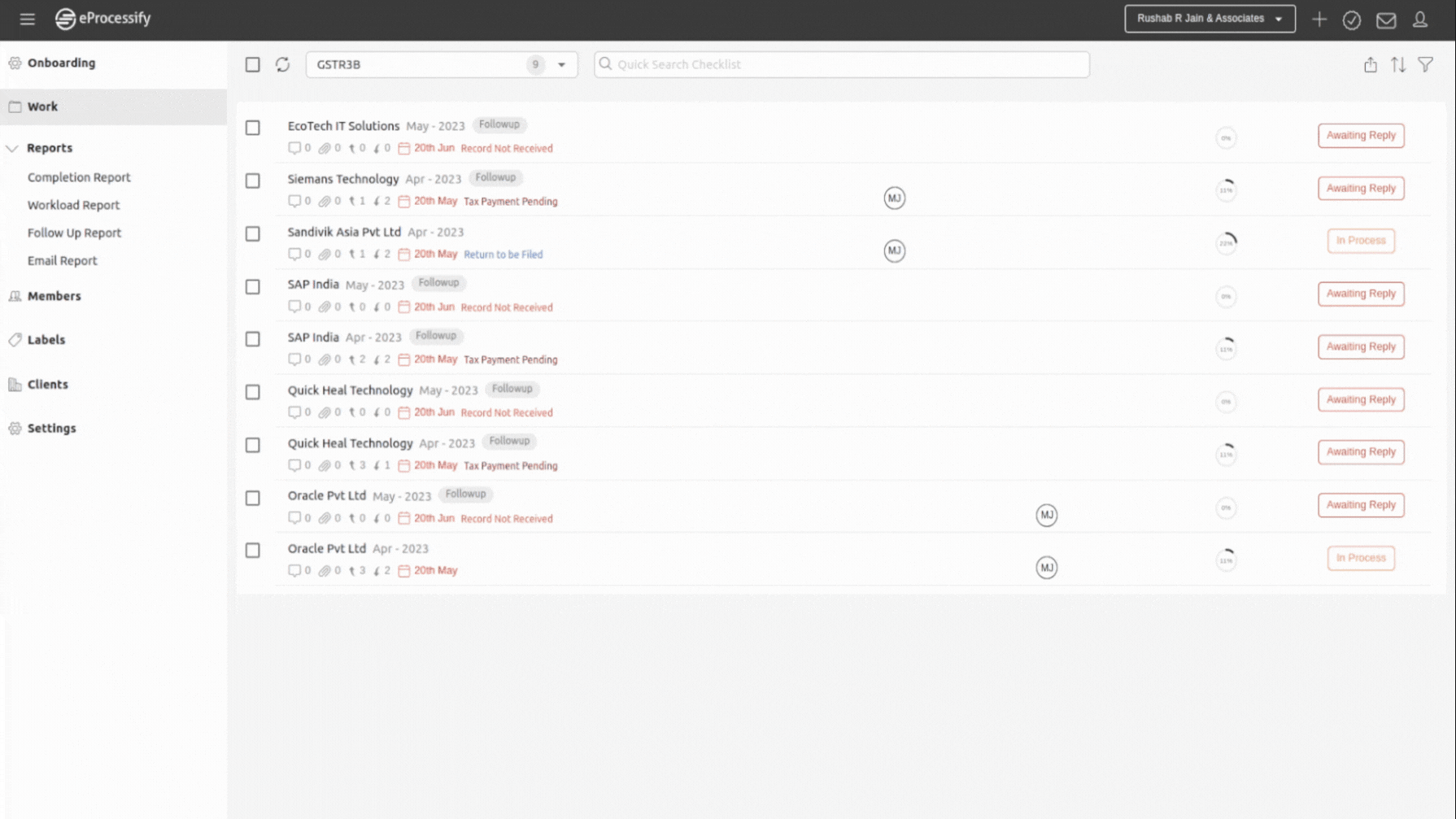Viewport: 1456px width, 819px height.
Task: Open the user profile icon
Action: pos(1420,20)
